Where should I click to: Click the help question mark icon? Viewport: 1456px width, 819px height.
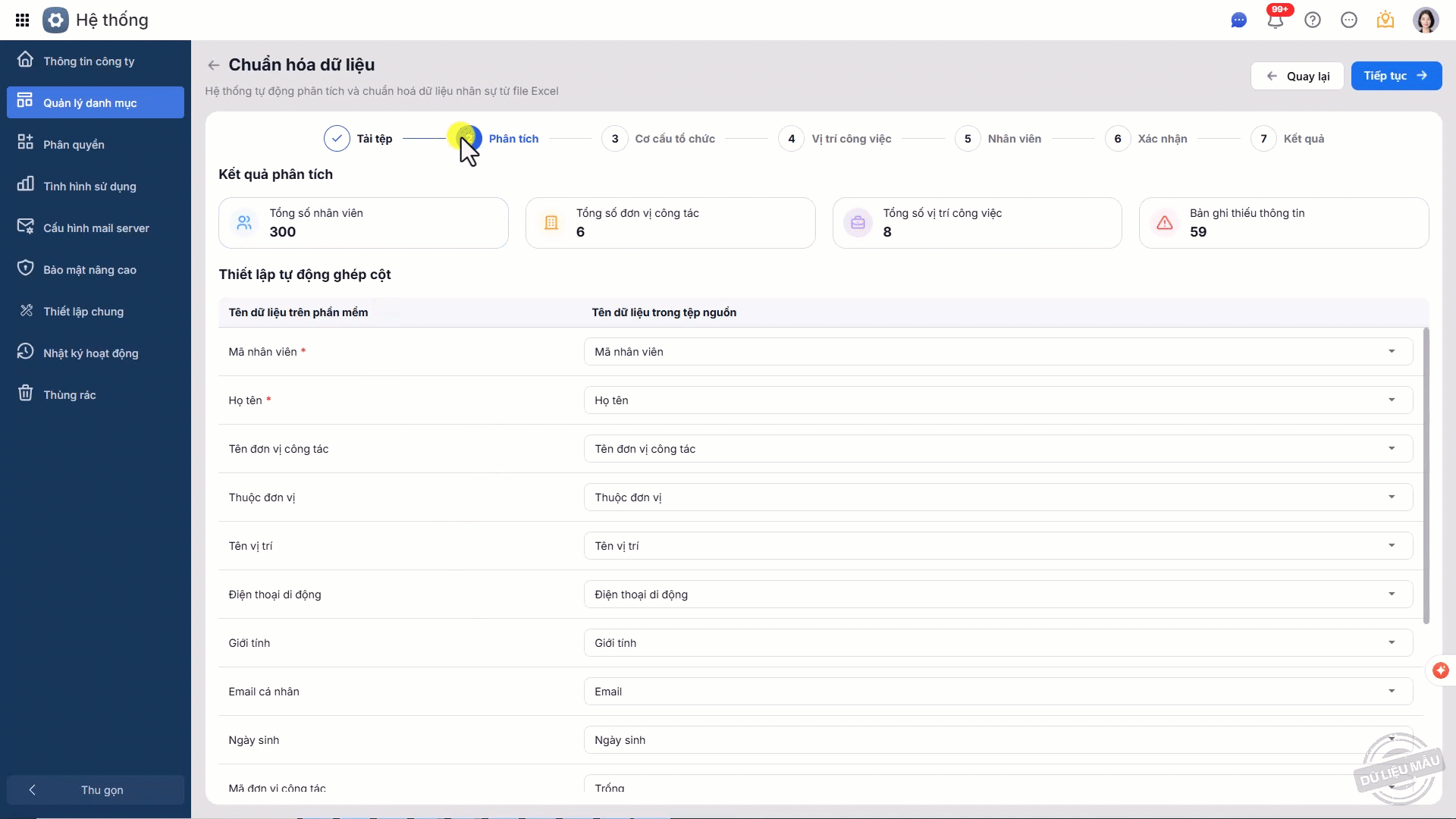coord(1313,20)
